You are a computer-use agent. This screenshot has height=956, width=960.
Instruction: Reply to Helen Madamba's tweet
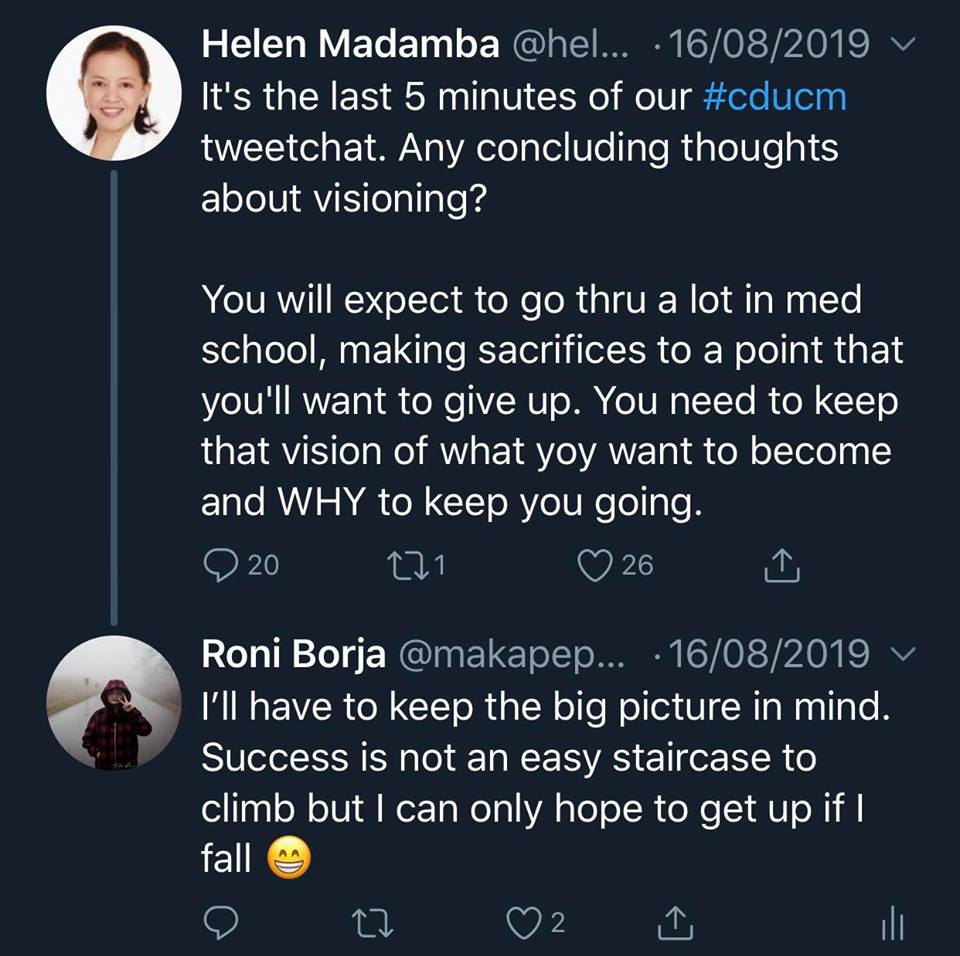(219, 566)
